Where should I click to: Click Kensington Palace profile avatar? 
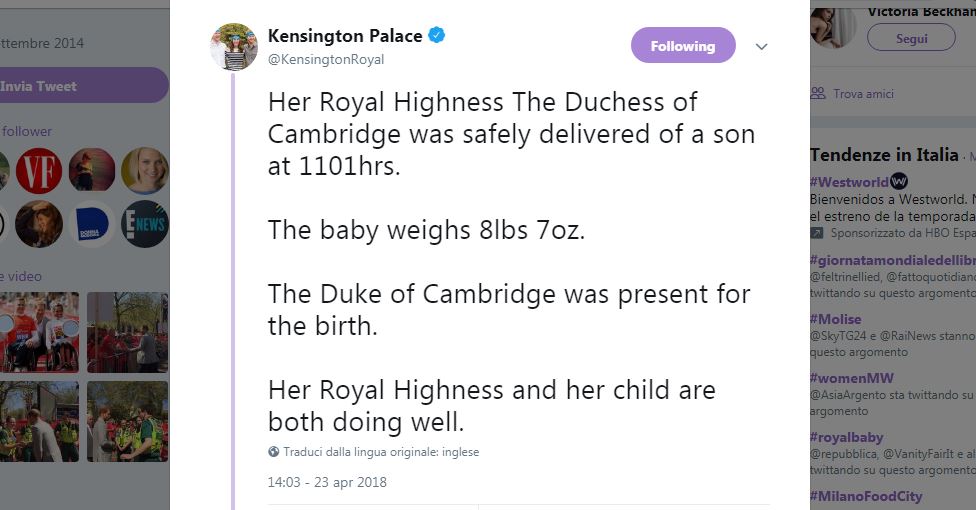pyautogui.click(x=234, y=46)
